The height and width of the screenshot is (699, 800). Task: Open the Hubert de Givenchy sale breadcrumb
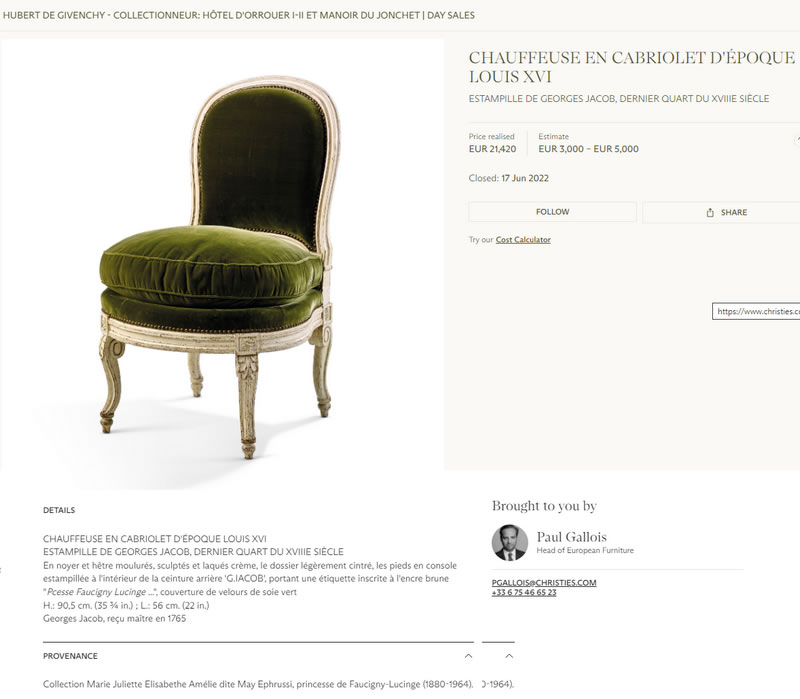(239, 15)
